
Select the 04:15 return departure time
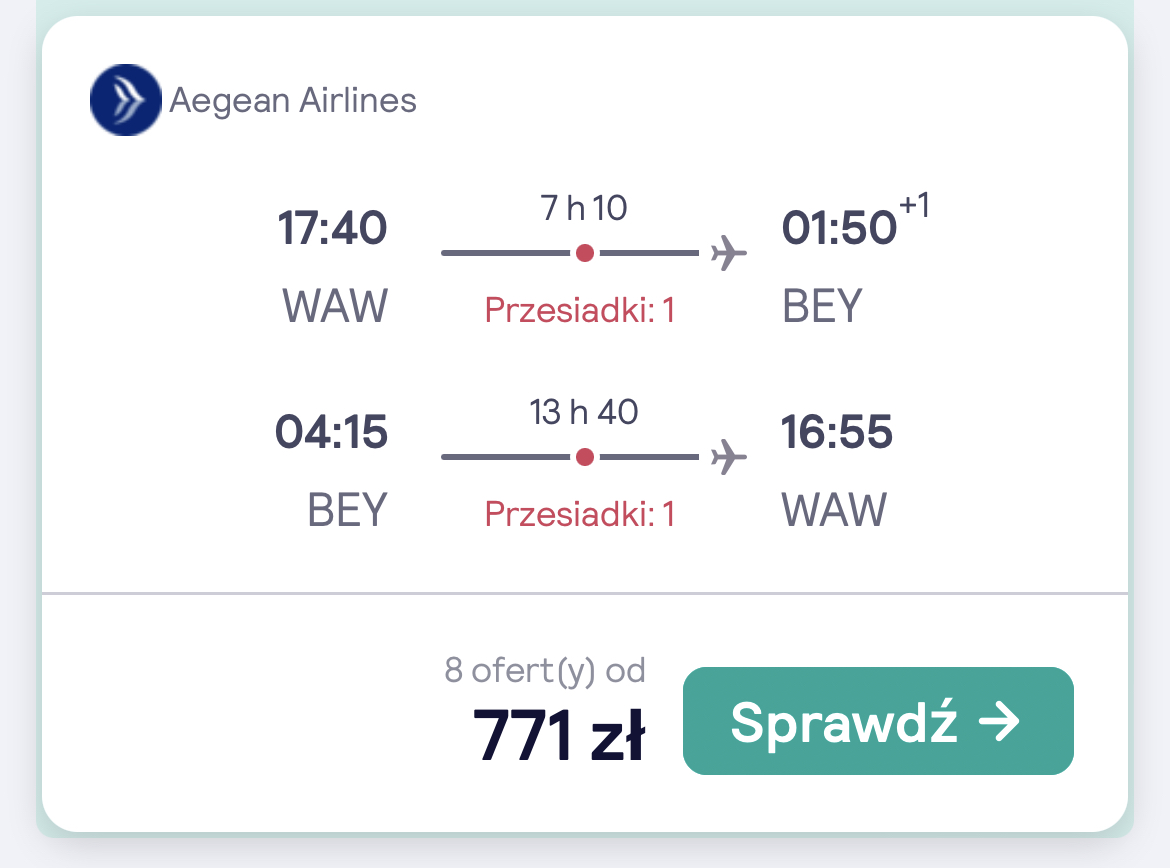[331, 431]
